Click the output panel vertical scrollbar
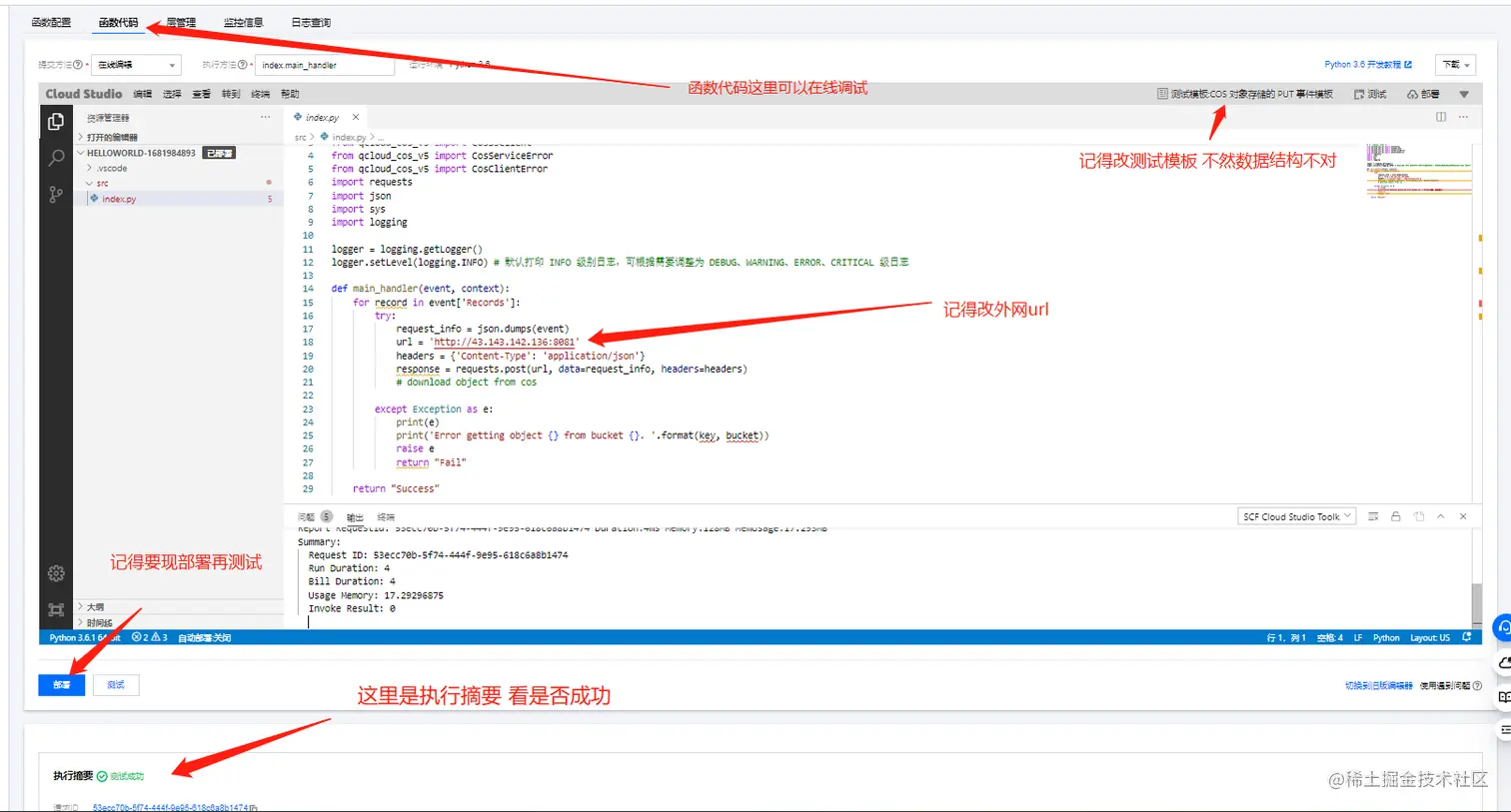 [x=1477, y=604]
